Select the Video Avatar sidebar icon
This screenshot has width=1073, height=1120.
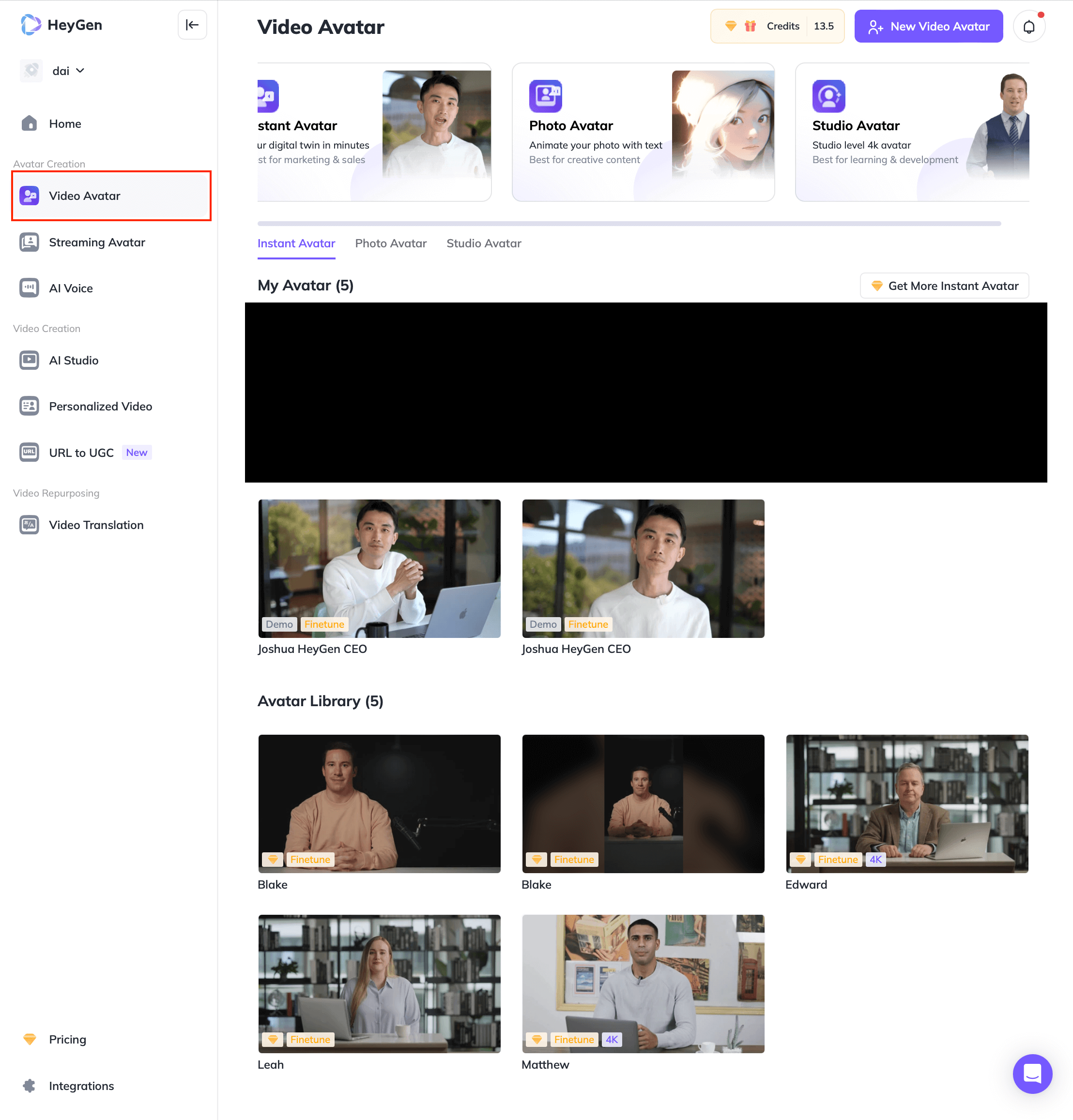(29, 196)
